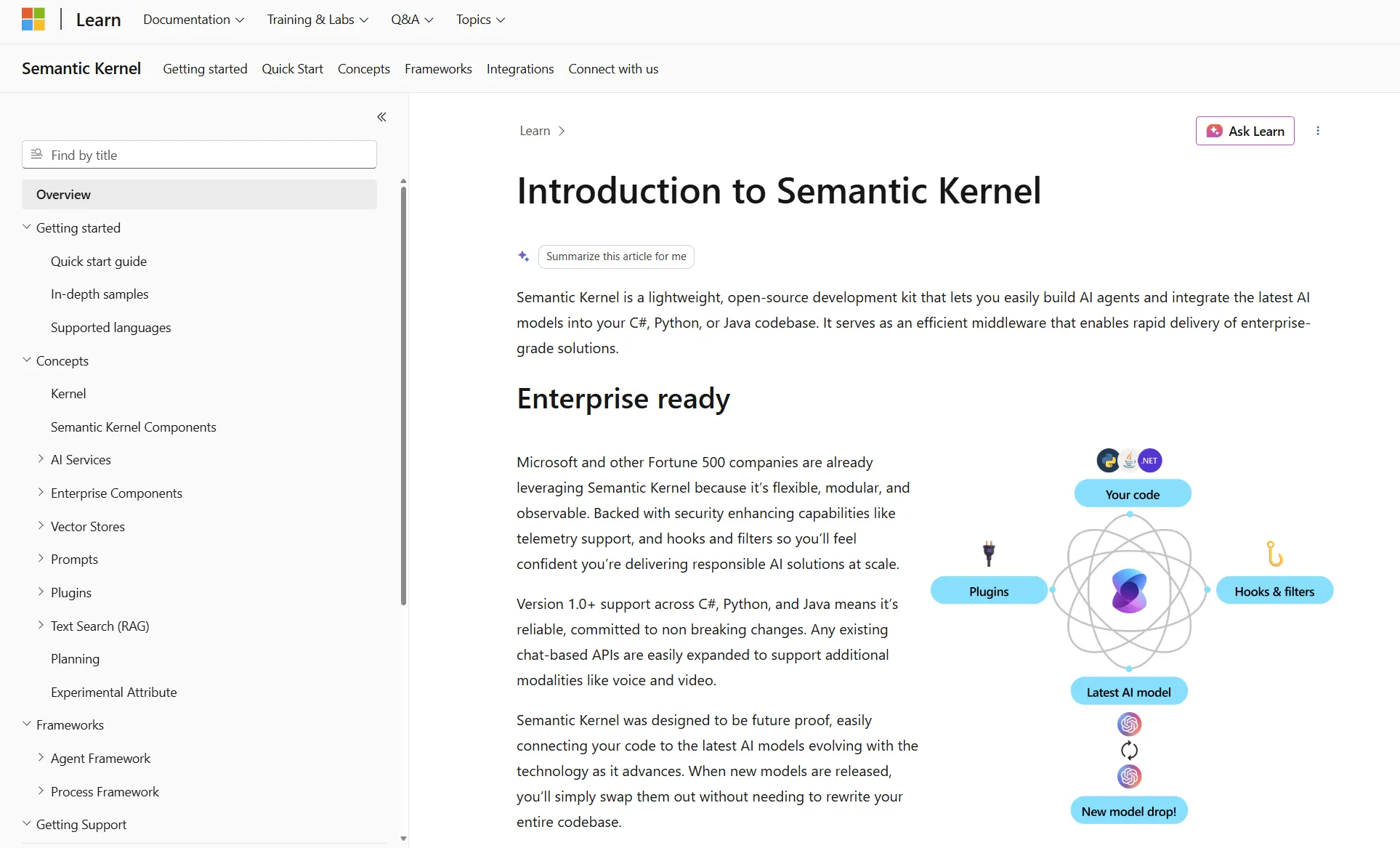The image size is (1400, 848).
Task: Click the filter icon in Find by title
Action: click(x=36, y=155)
